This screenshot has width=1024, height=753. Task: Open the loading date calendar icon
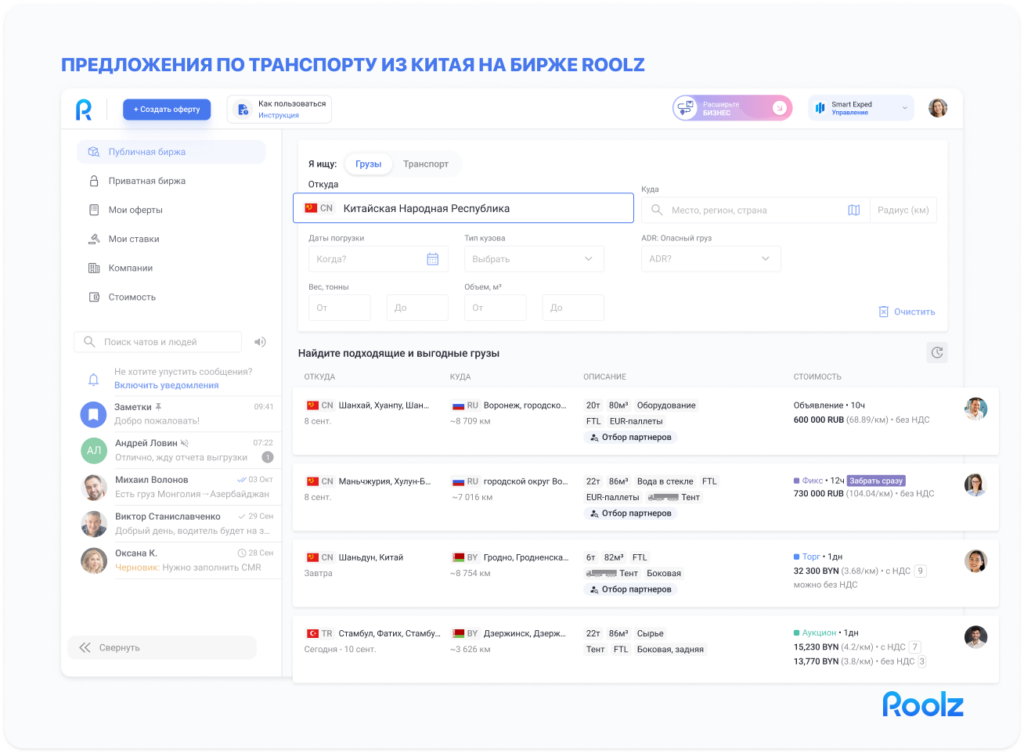point(432,259)
